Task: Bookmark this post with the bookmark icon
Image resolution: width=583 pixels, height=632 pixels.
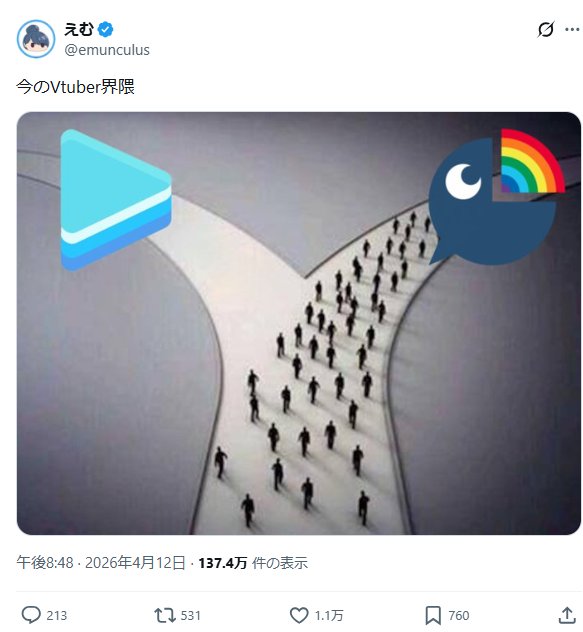Action: point(433,615)
